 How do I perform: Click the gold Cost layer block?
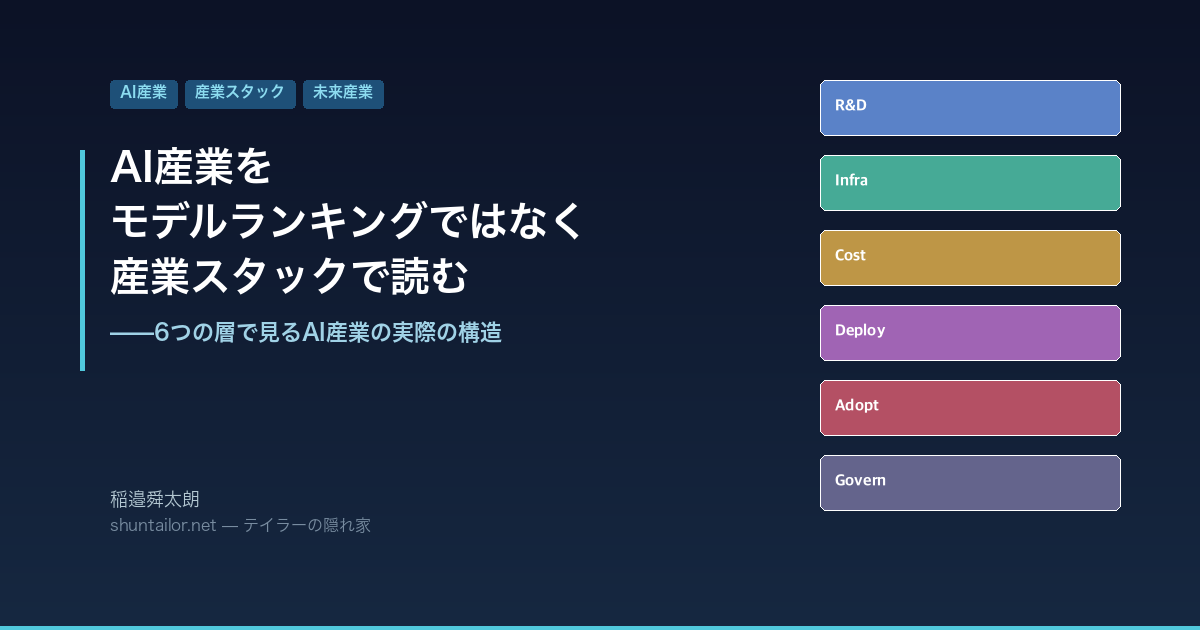pyautogui.click(x=970, y=258)
